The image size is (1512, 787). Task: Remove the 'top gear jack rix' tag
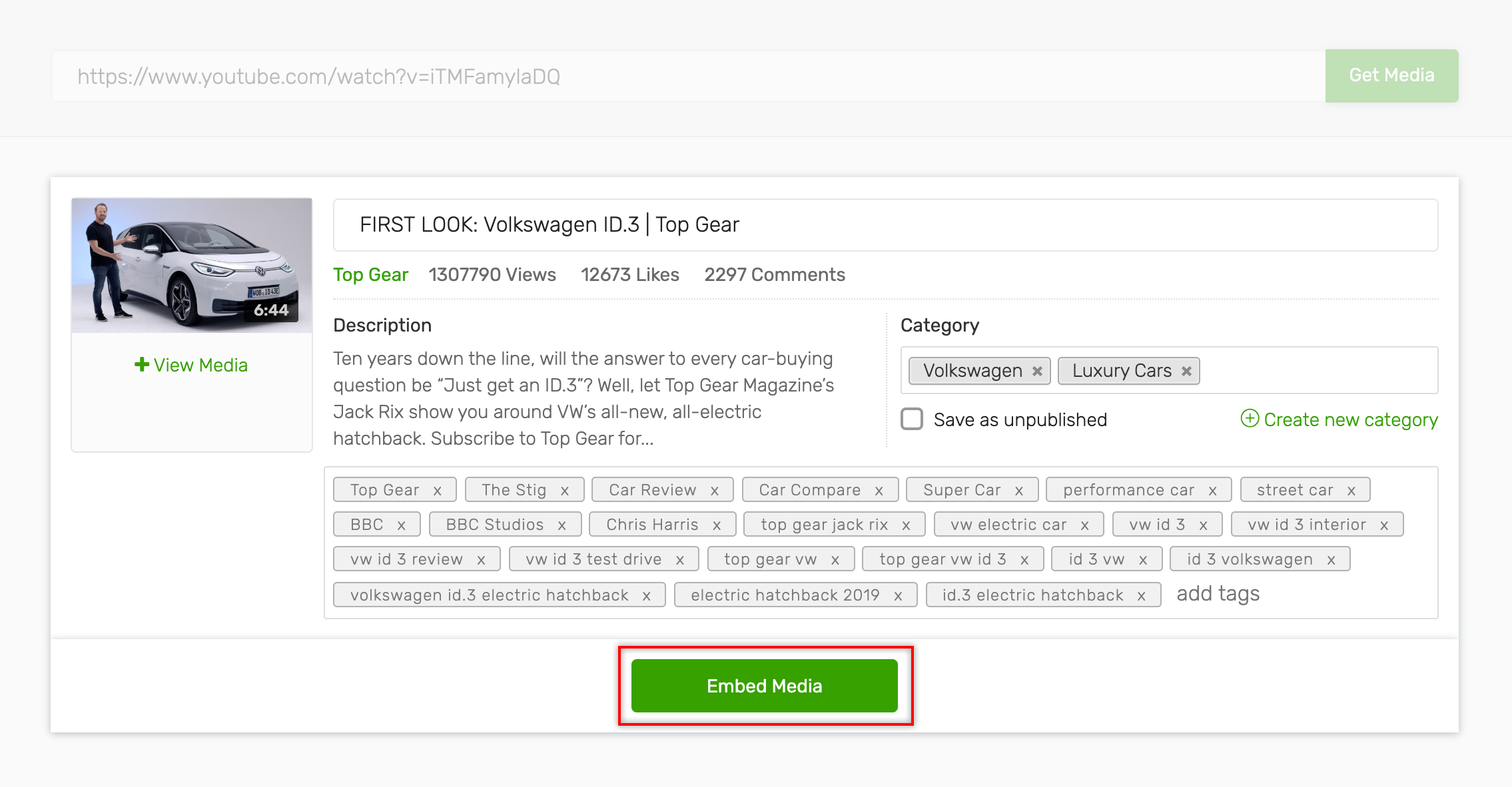907,525
